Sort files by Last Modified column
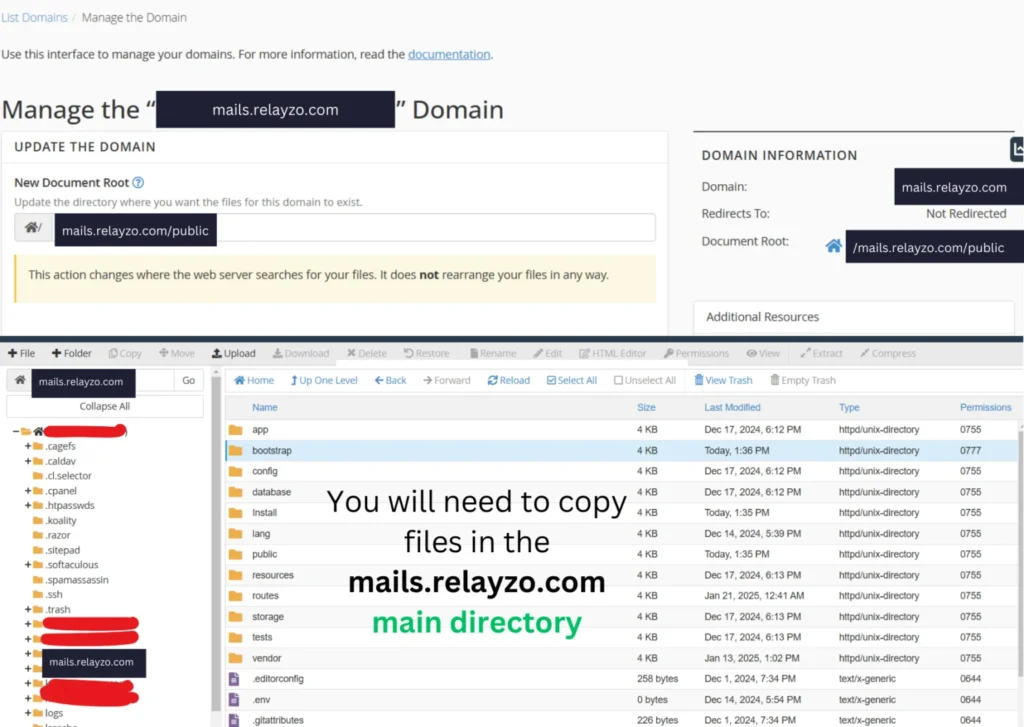 click(x=732, y=407)
